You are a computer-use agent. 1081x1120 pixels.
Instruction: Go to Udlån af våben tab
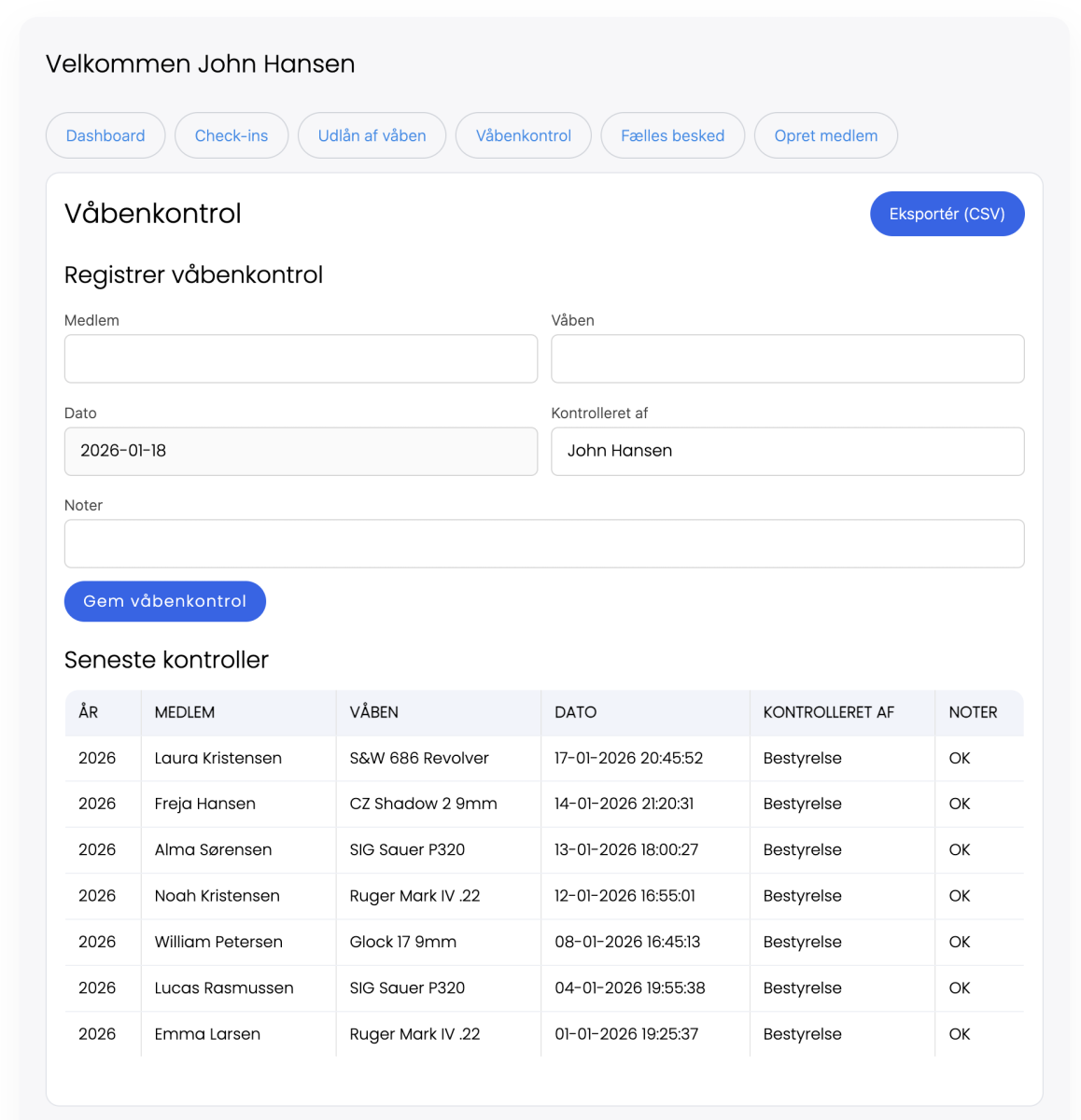tap(372, 136)
